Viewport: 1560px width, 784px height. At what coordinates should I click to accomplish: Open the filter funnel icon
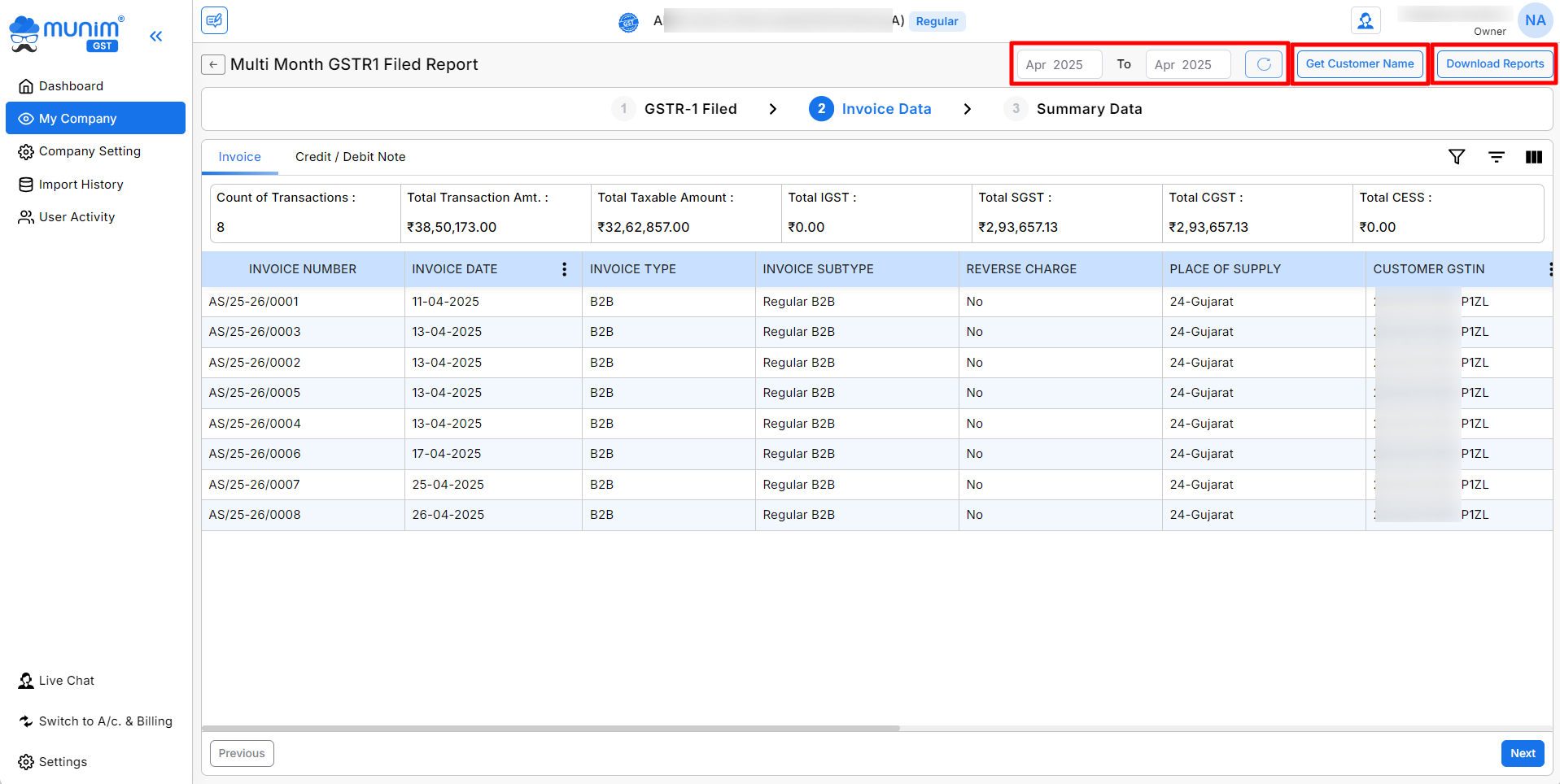(1457, 157)
